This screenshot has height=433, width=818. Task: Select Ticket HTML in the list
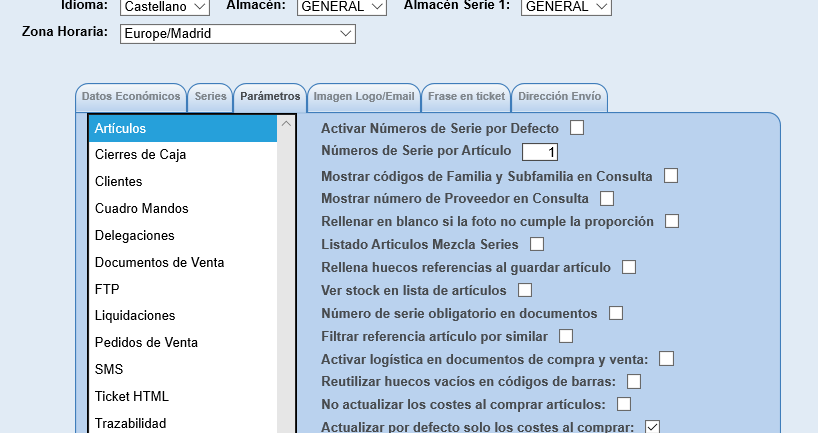183,396
